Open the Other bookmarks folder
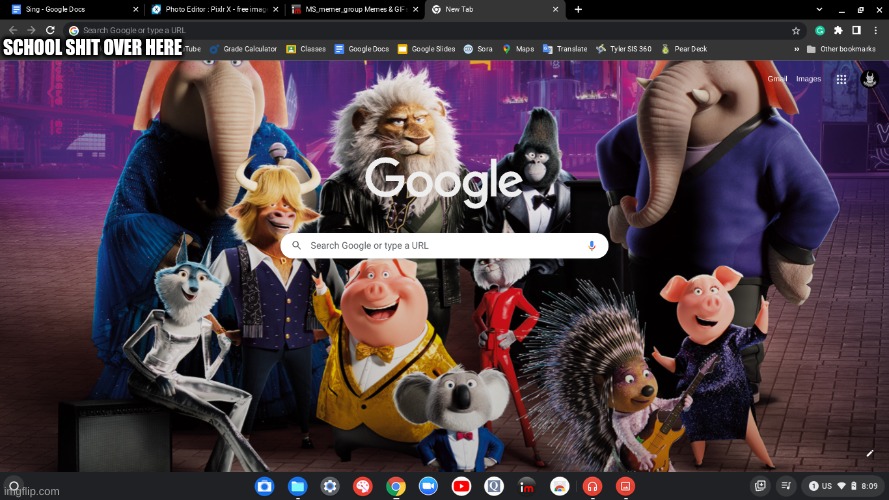Viewport: 889px width, 500px height. point(841,49)
